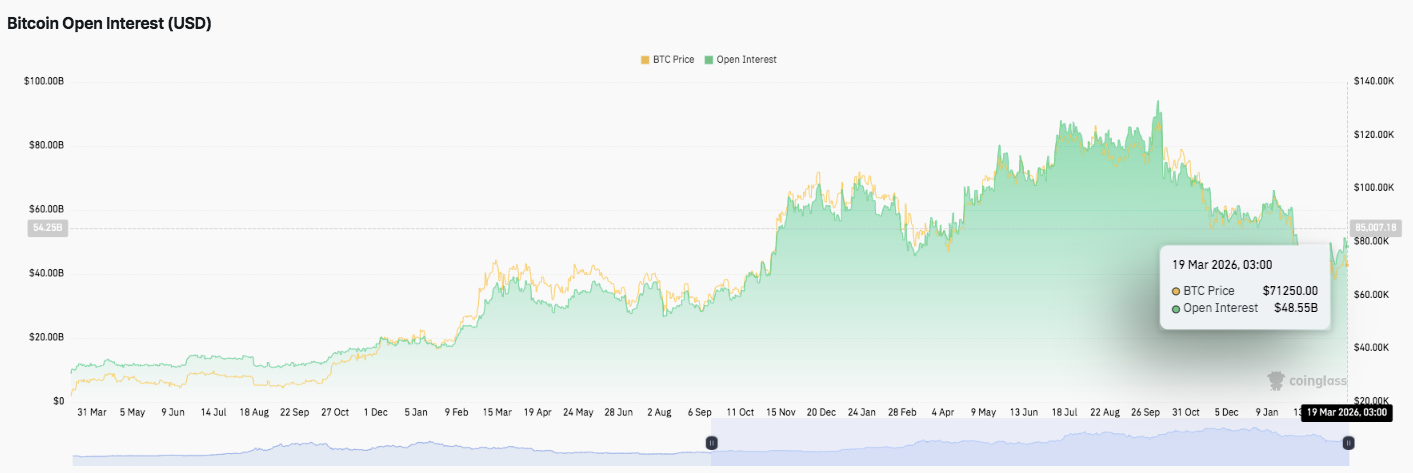Select the 15 Nov x-axis date label
The width and height of the screenshot is (1413, 473).
pyautogui.click(x=779, y=412)
